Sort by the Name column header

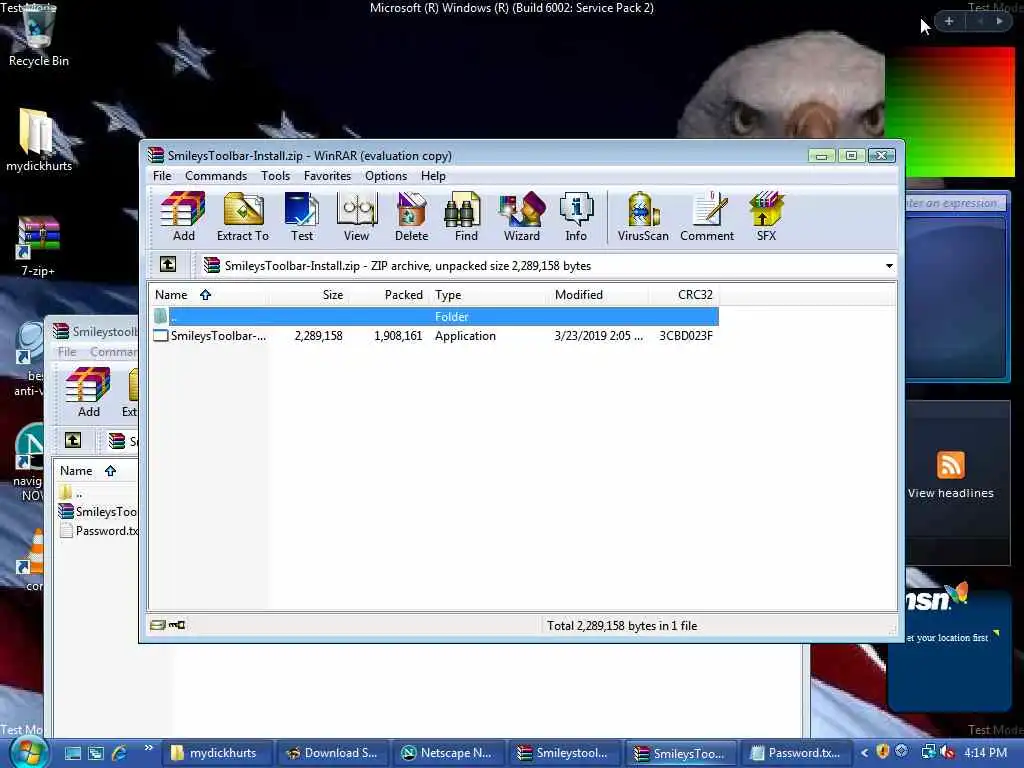pyautogui.click(x=208, y=295)
